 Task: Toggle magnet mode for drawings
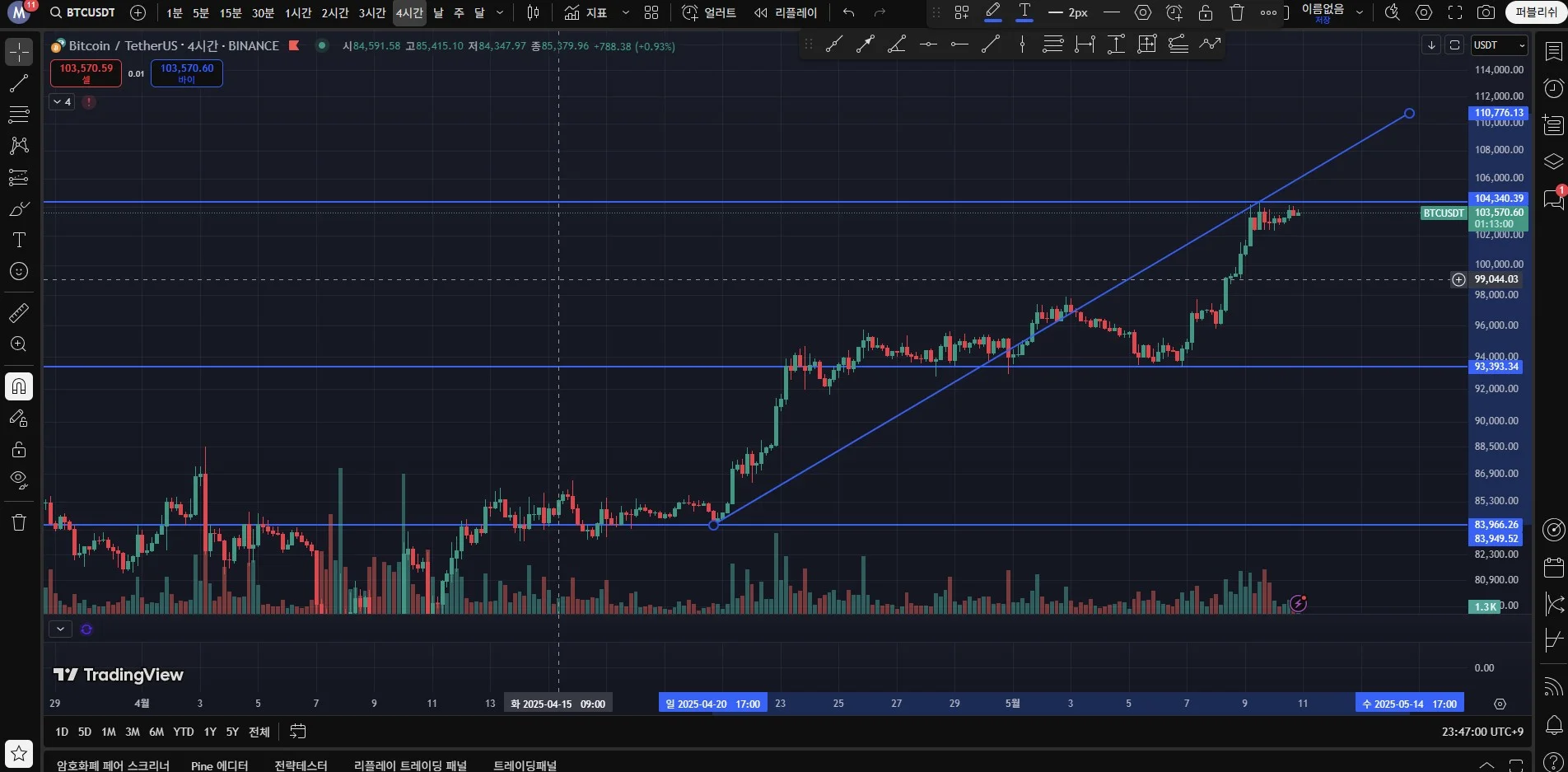pyautogui.click(x=19, y=386)
